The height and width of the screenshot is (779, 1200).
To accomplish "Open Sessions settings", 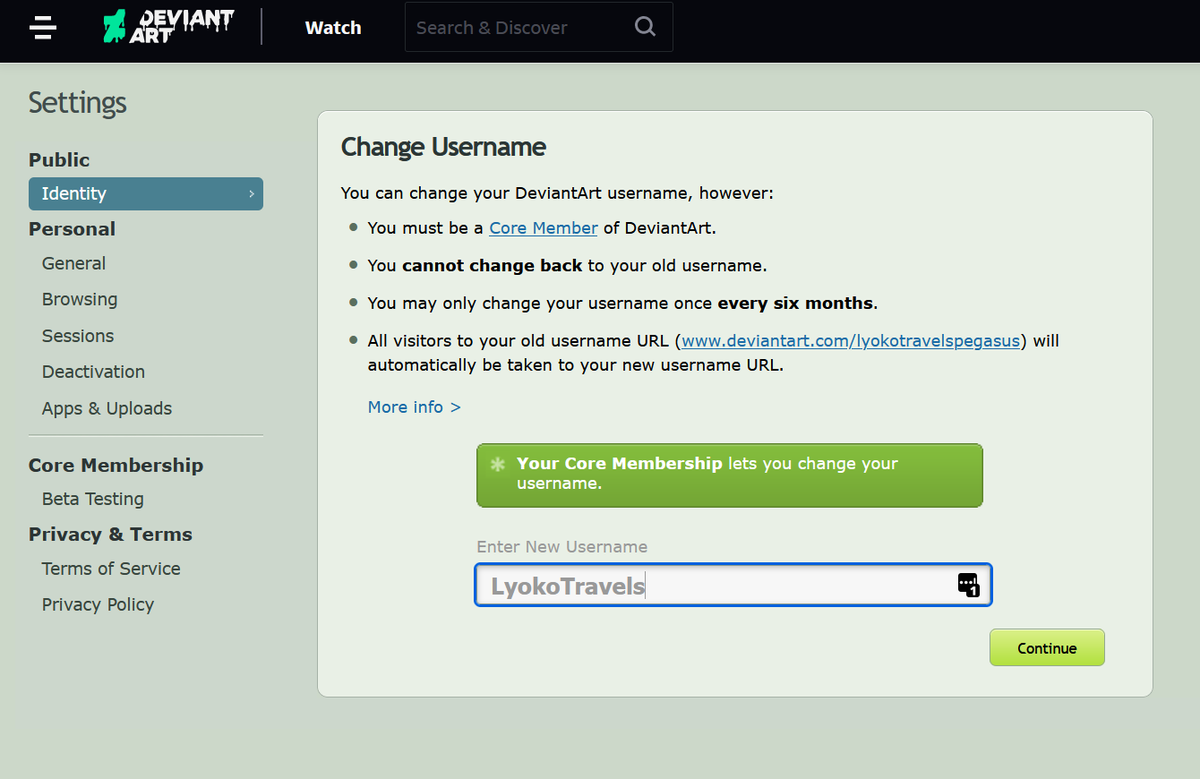I will click(x=78, y=336).
